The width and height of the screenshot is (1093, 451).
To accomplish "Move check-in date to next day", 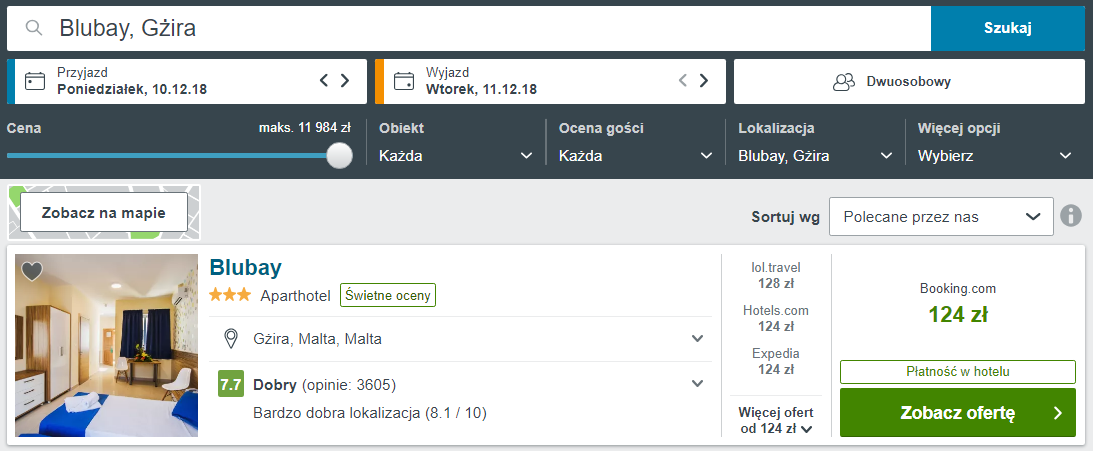I will [x=345, y=81].
